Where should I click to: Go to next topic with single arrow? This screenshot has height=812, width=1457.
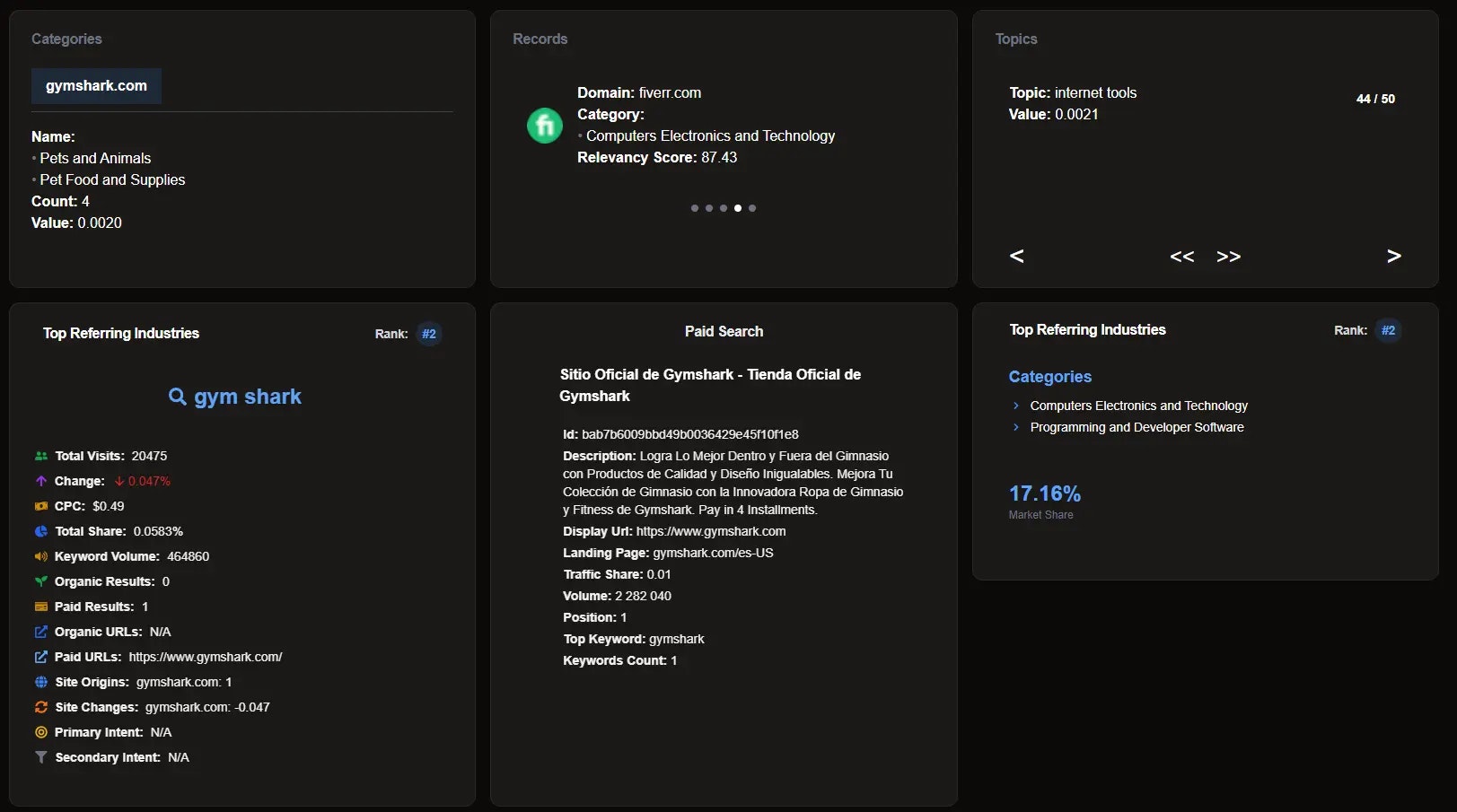[1393, 256]
